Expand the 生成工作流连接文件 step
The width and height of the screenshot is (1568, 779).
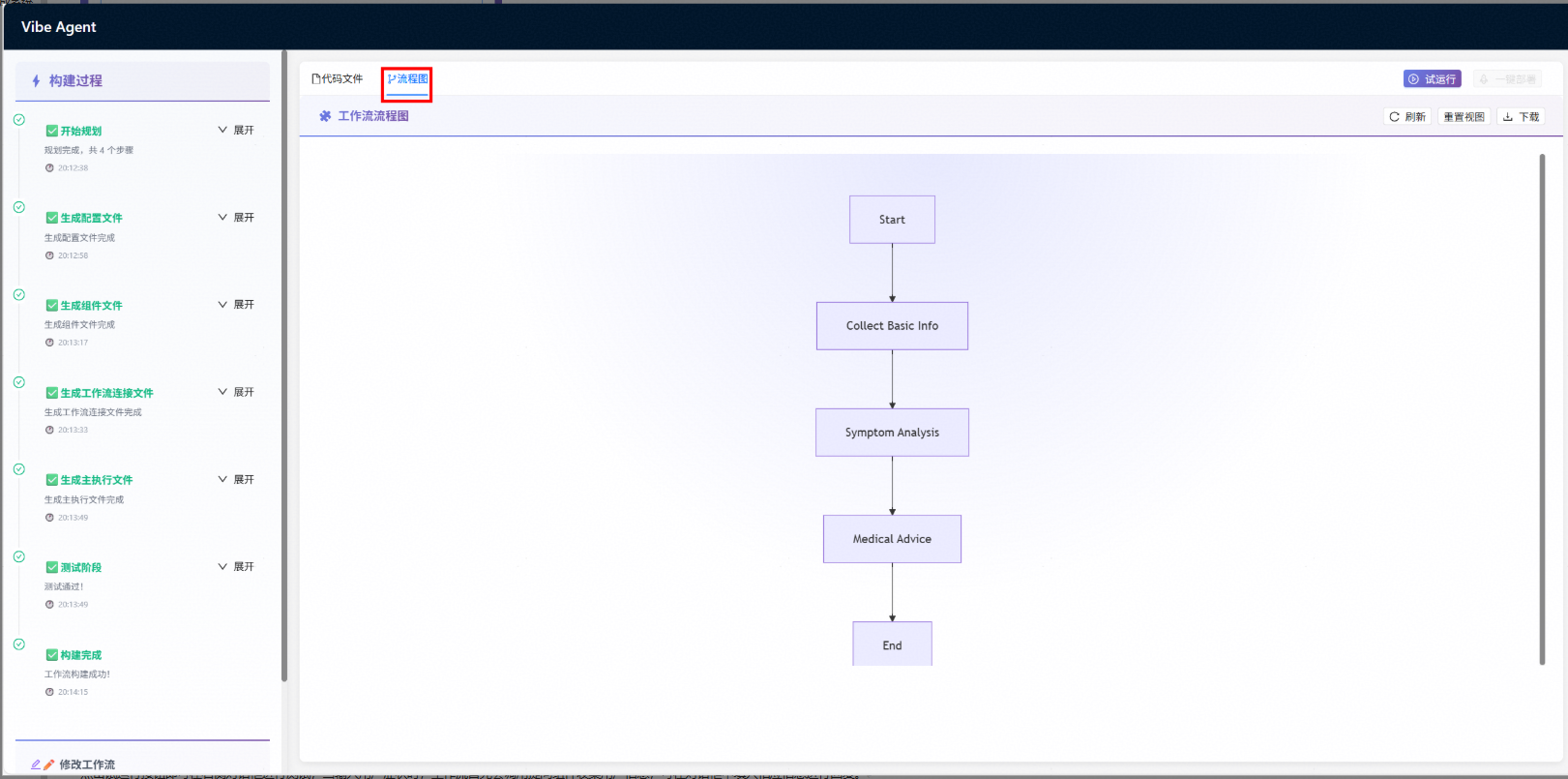[236, 392]
